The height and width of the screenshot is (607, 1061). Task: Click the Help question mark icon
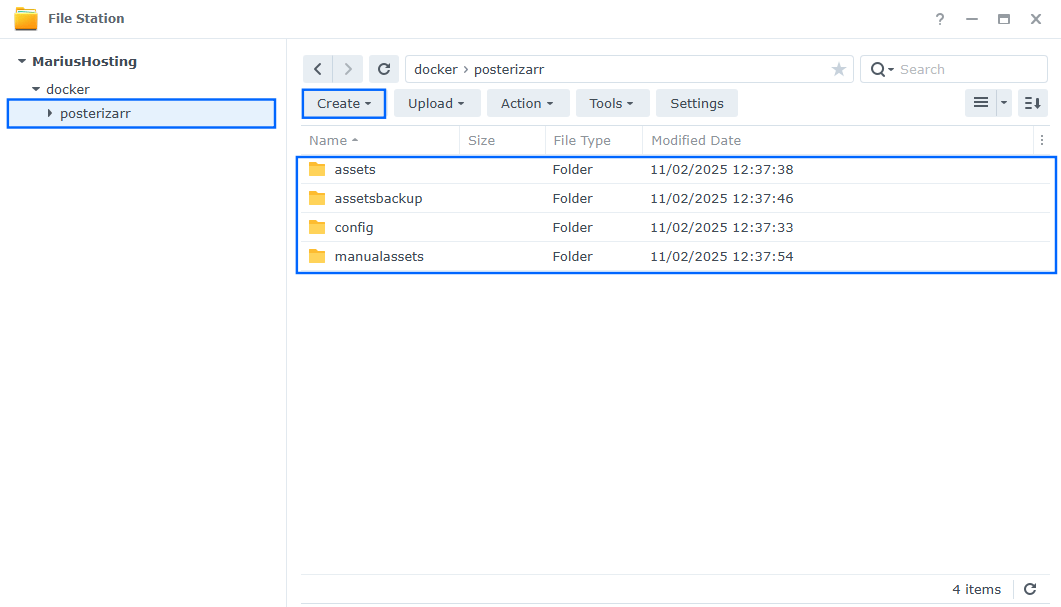pyautogui.click(x=939, y=18)
